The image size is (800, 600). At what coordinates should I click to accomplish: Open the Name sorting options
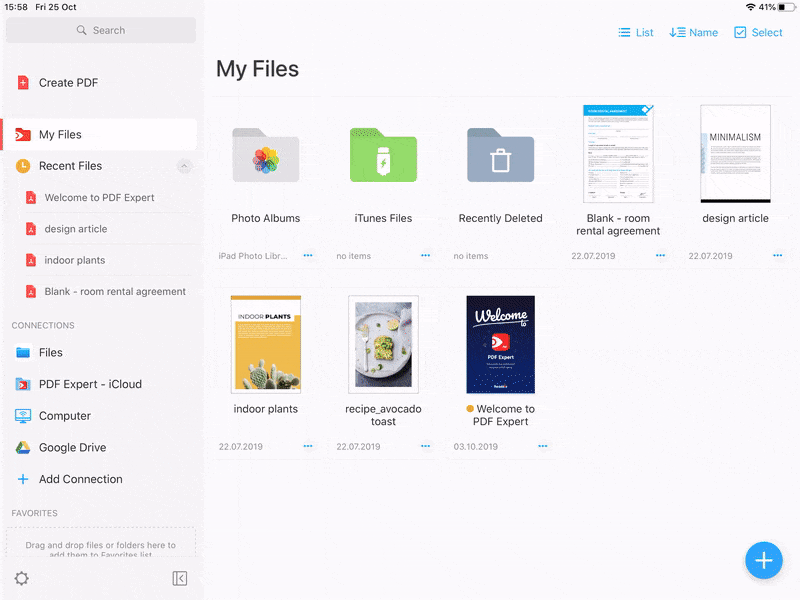693,32
